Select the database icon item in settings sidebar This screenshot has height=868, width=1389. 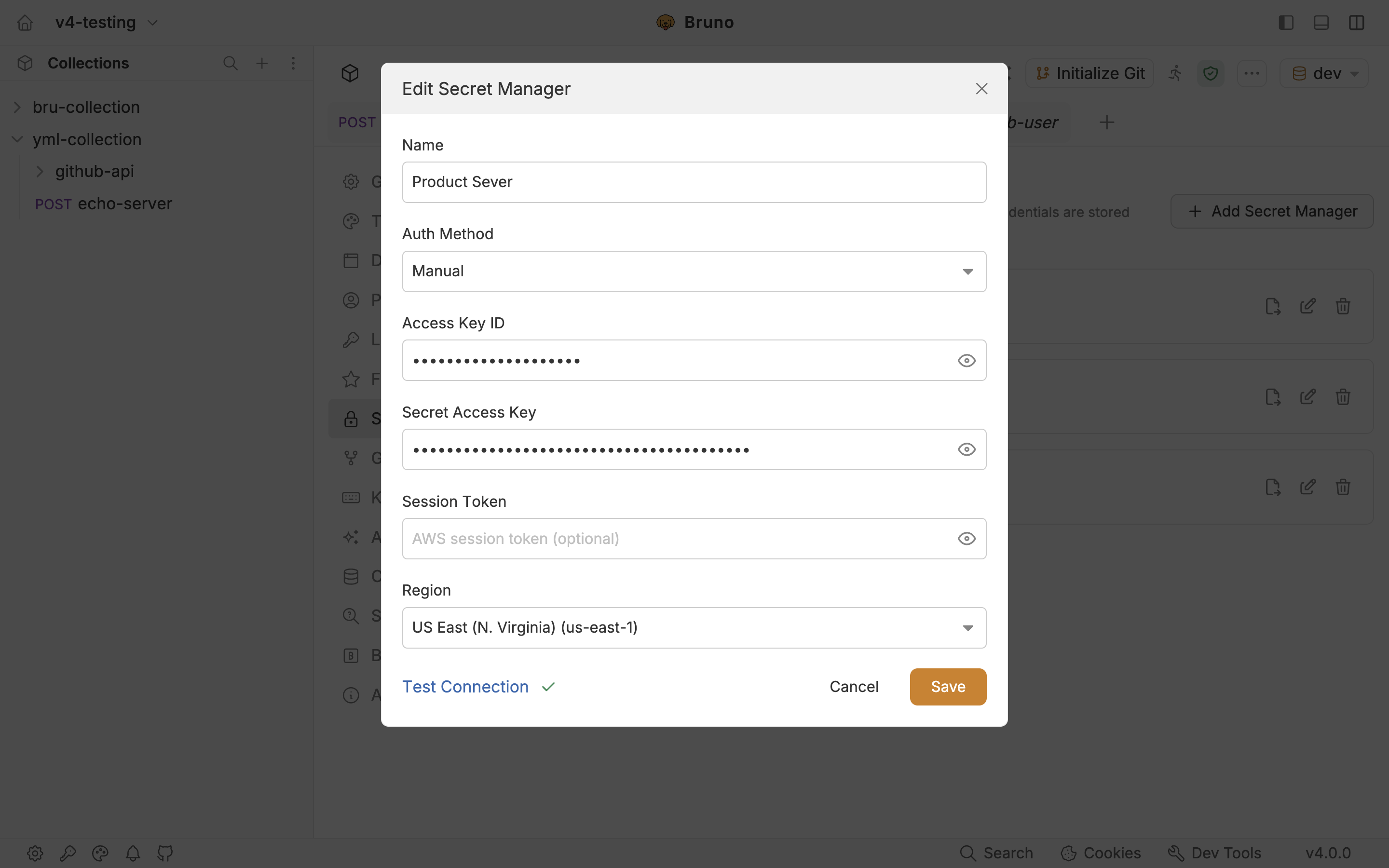click(351, 576)
